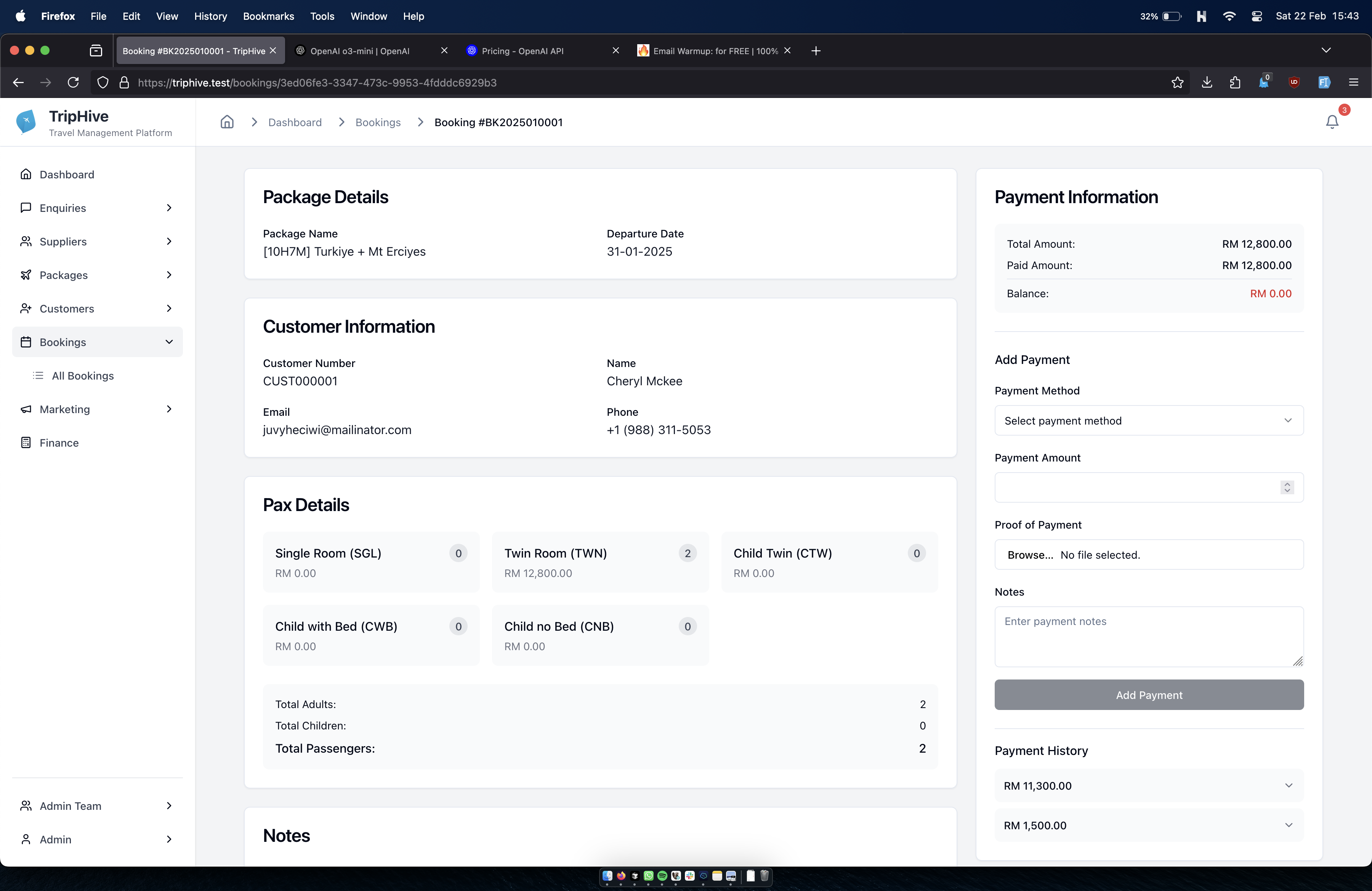Image resolution: width=1372 pixels, height=891 pixels.
Task: Click the Finance calculator icon
Action: click(x=26, y=442)
